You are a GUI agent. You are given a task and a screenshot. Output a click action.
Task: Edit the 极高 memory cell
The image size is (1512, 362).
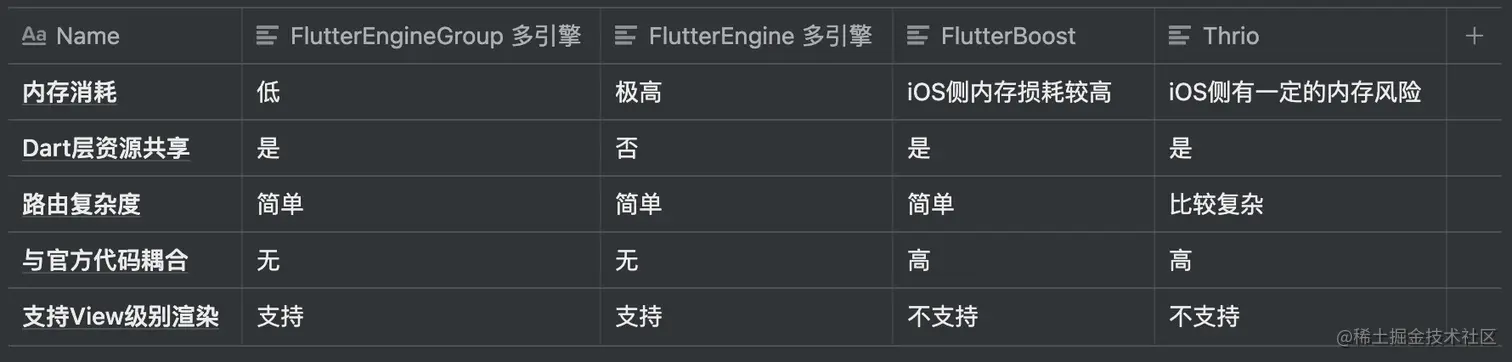[747, 93]
